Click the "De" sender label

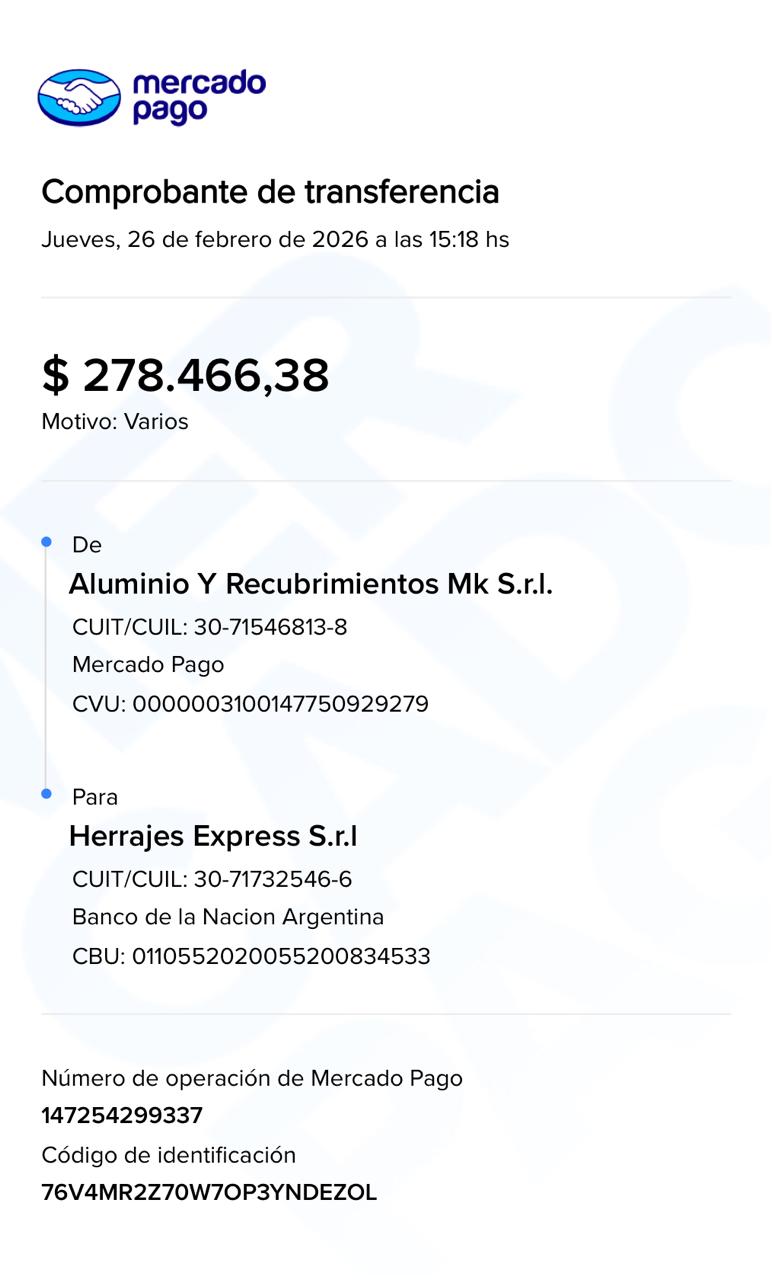(87, 545)
